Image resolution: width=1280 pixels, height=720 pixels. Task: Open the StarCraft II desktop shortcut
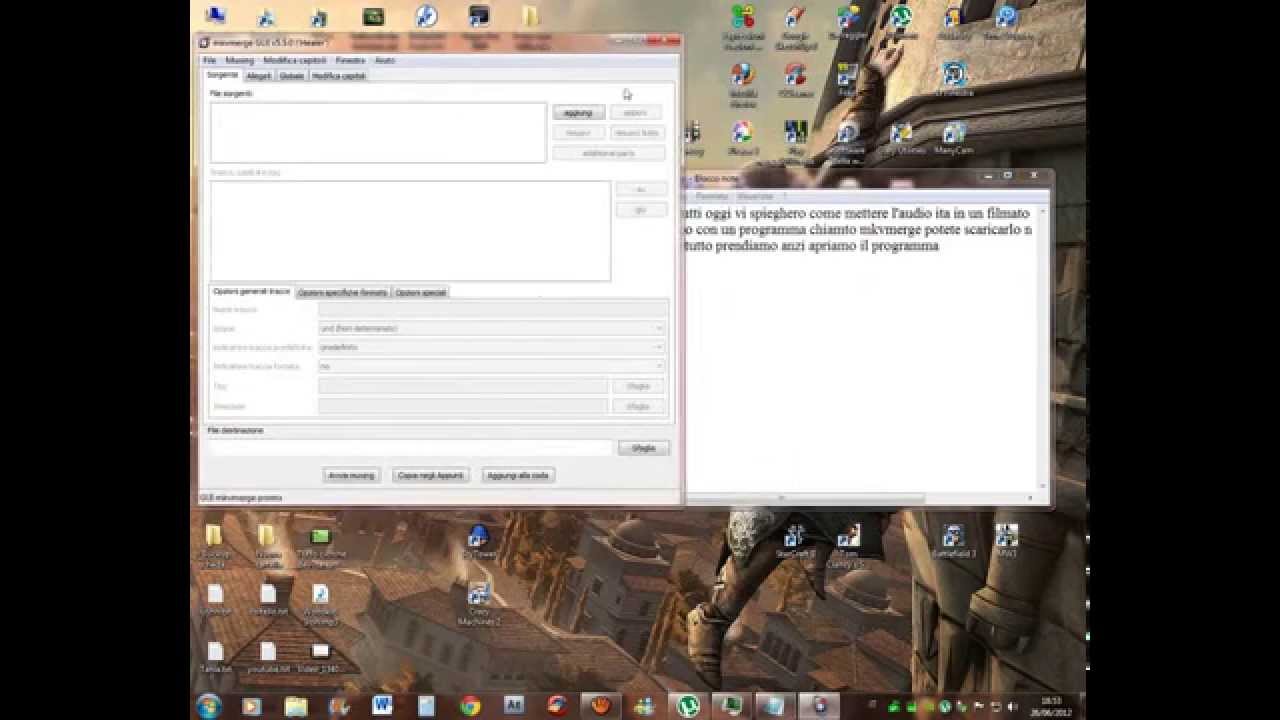click(796, 541)
